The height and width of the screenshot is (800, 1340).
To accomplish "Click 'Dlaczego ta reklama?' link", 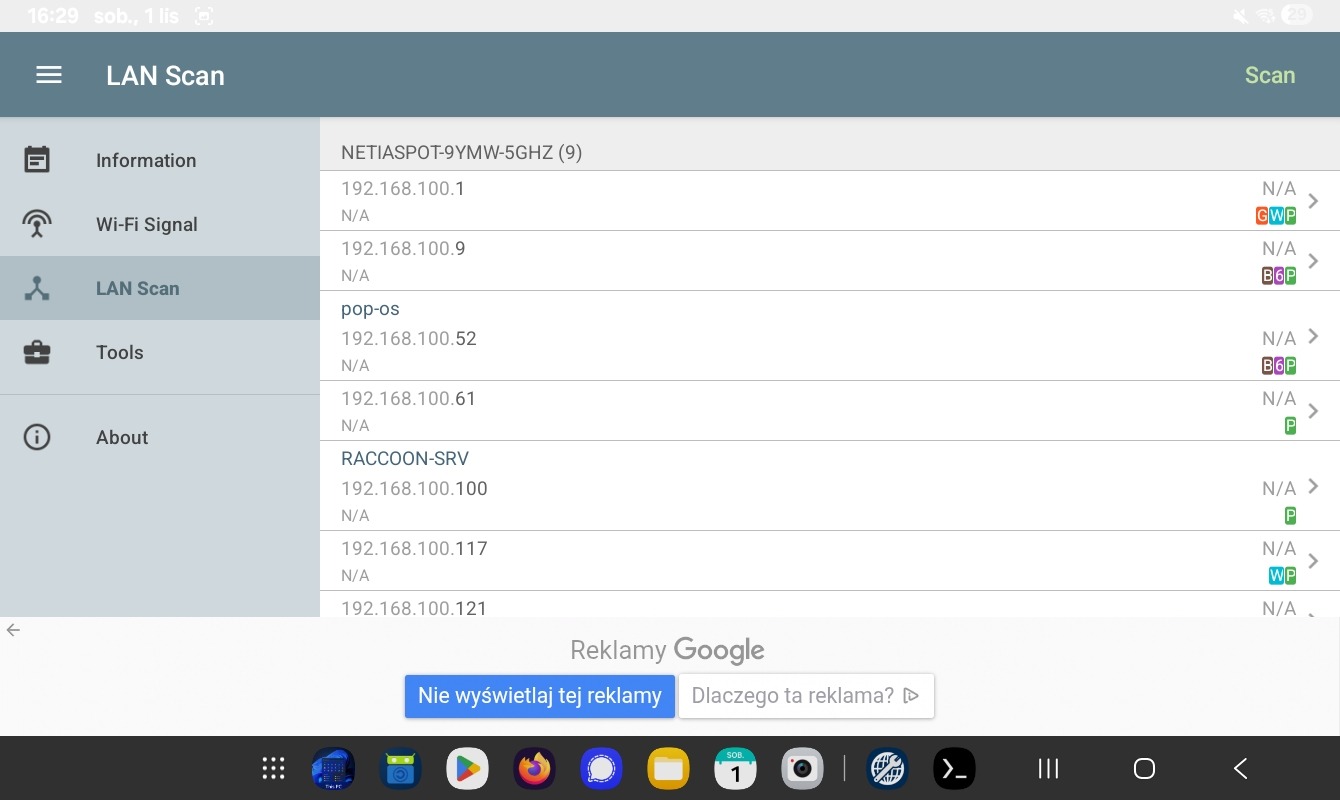I will pos(805,696).
